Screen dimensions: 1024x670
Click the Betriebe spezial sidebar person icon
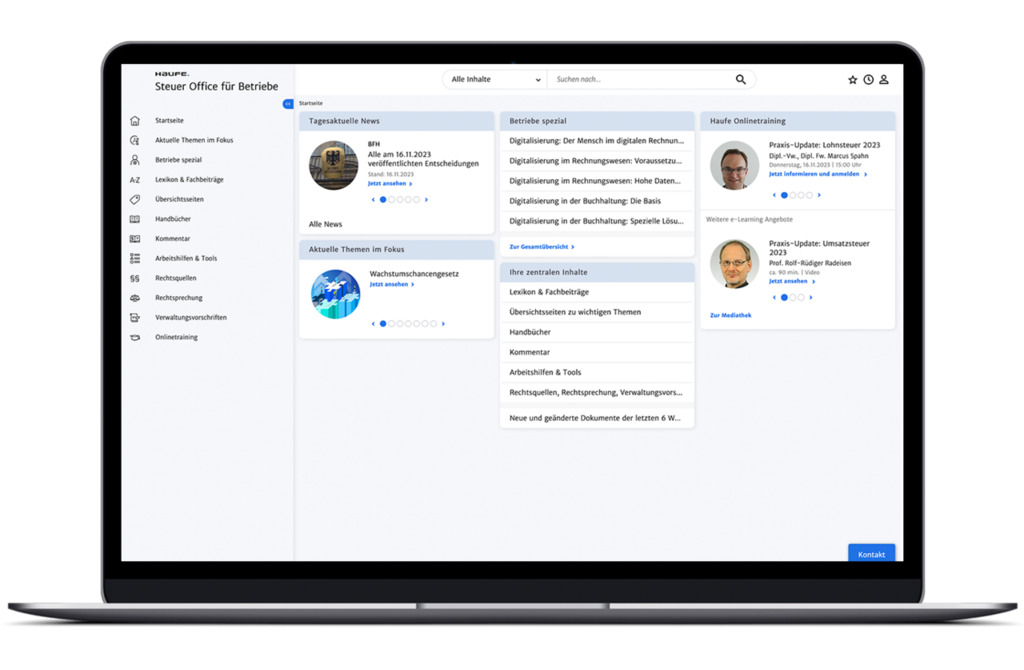click(135, 160)
